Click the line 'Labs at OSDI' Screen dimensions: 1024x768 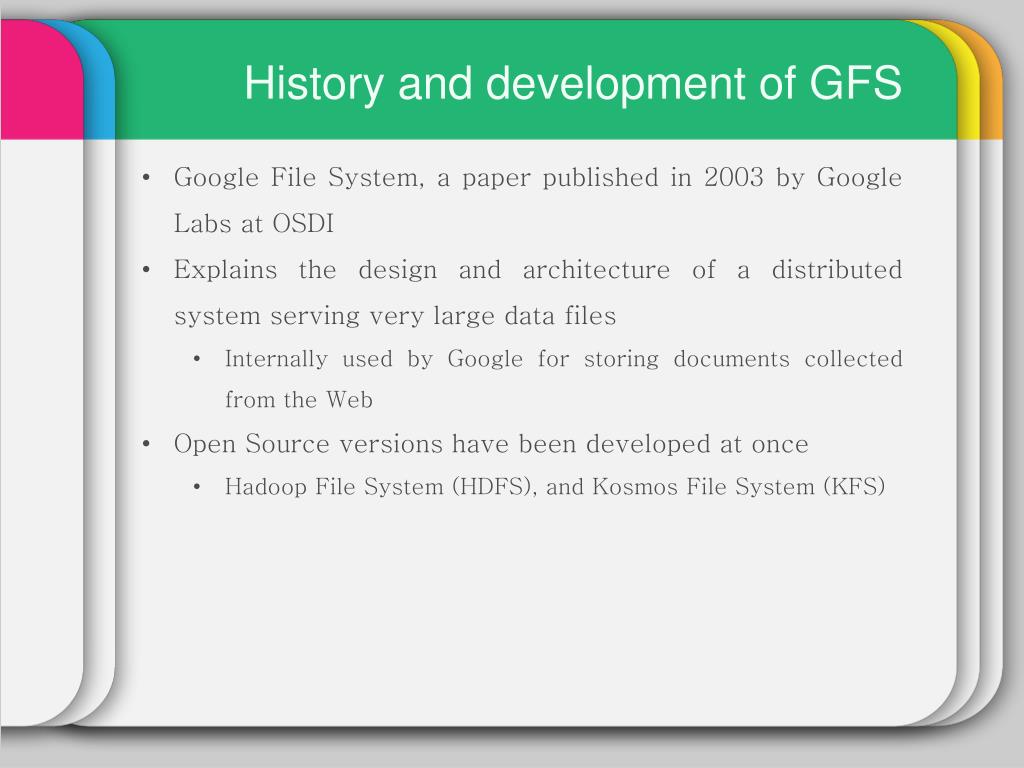[x=253, y=223]
